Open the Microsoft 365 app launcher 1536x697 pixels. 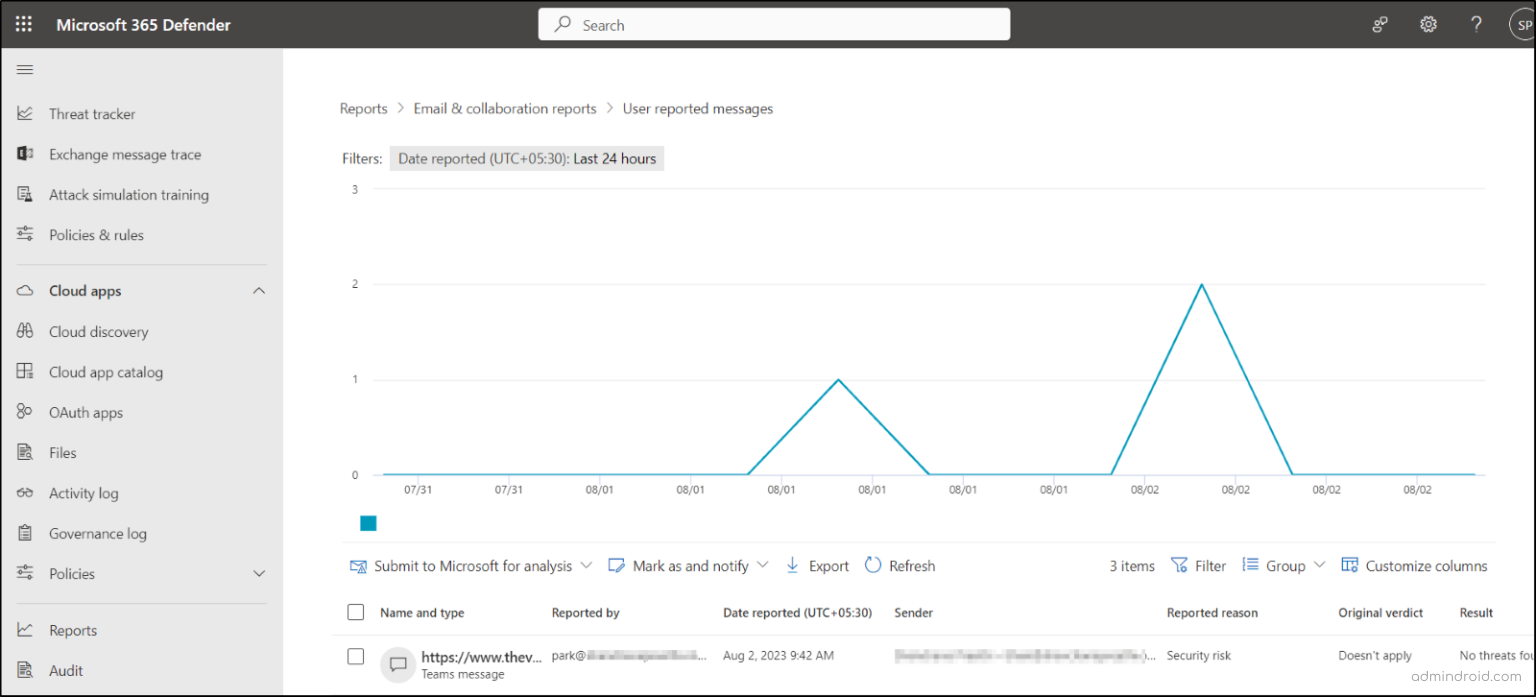(x=23, y=24)
